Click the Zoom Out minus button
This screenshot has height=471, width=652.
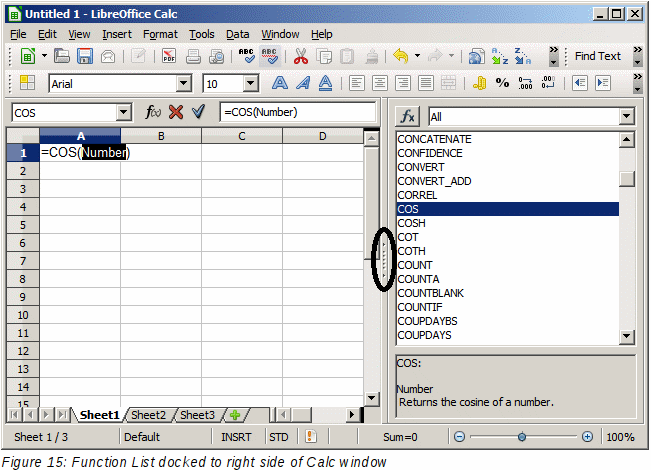(459, 436)
